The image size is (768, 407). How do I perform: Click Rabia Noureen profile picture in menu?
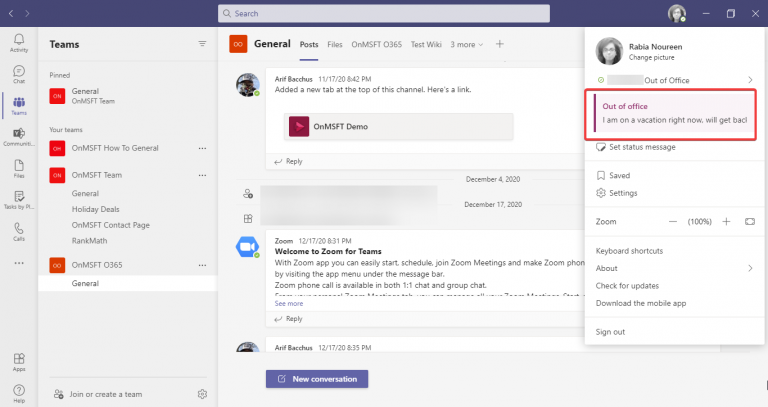(x=609, y=51)
